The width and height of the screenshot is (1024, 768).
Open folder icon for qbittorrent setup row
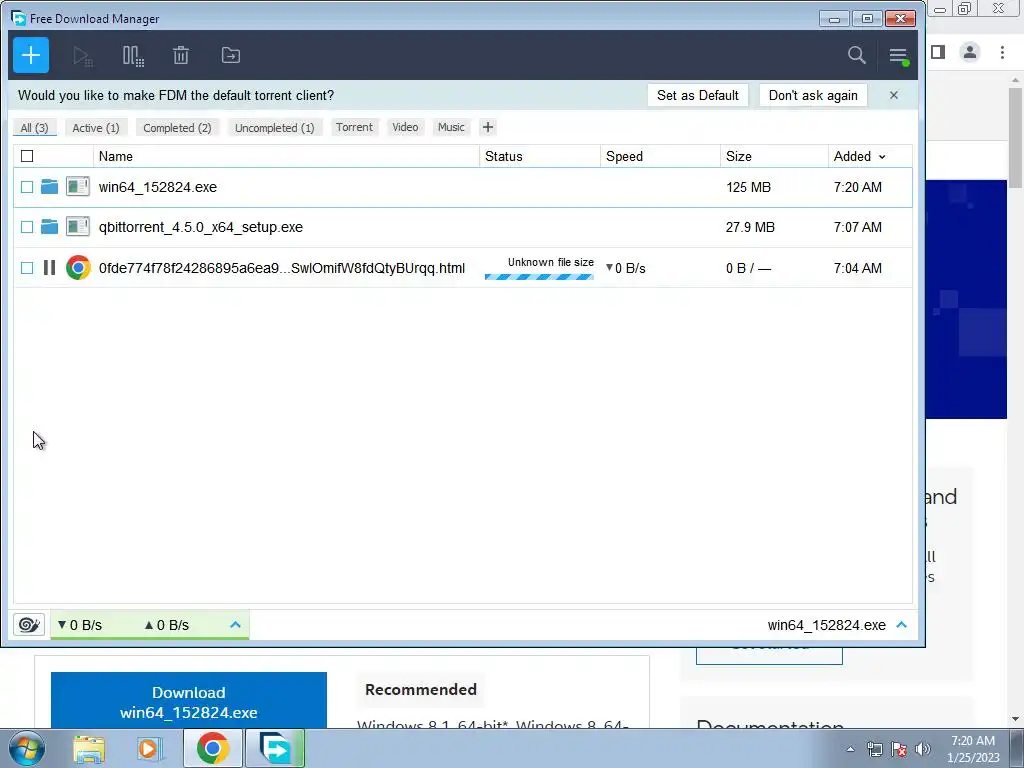pos(49,227)
